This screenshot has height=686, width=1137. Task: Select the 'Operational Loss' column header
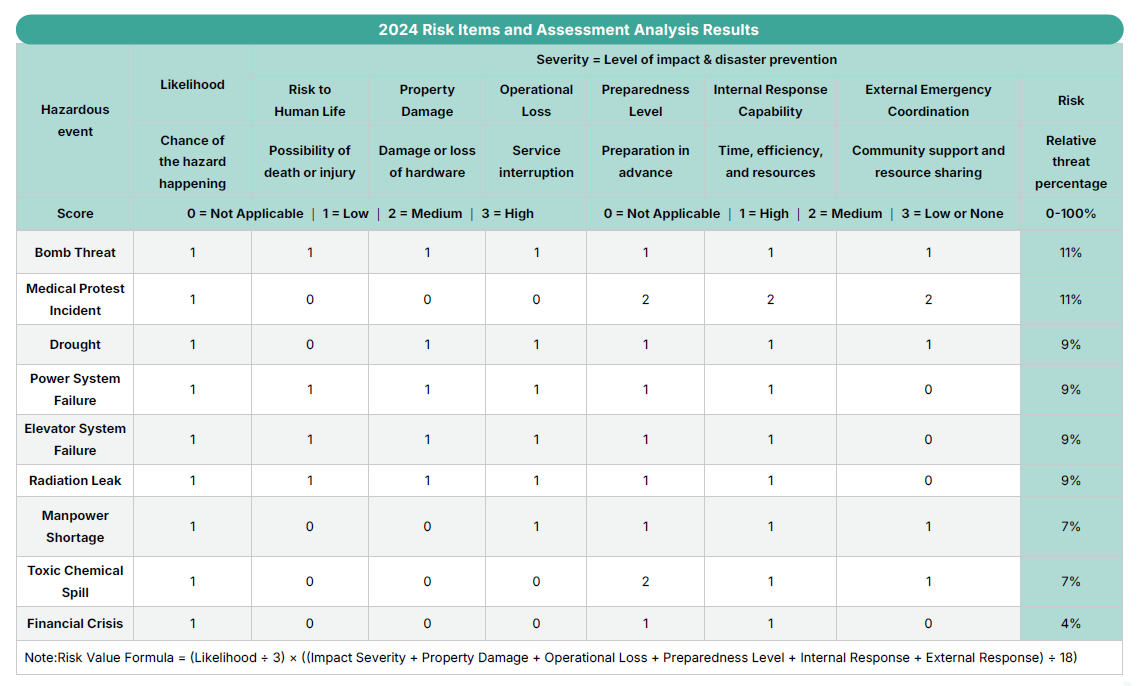536,100
